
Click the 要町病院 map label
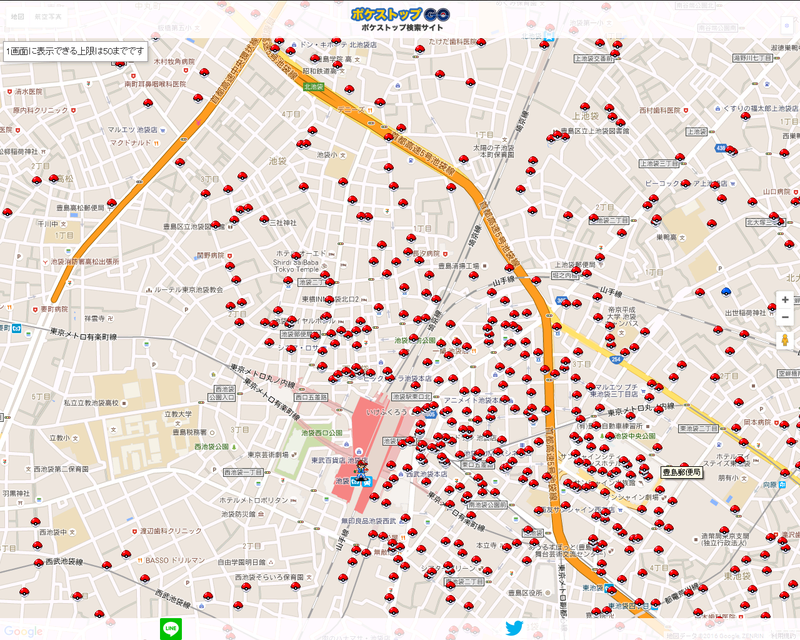[x=54, y=309]
